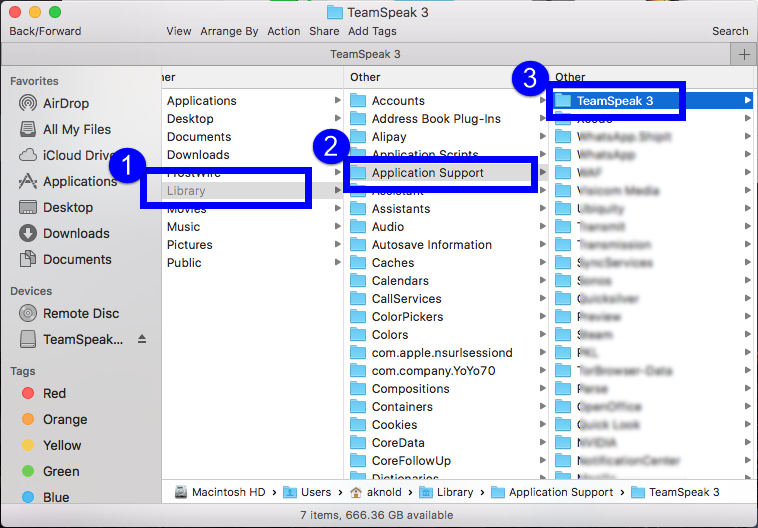758x528 pixels.
Task: Open the Compositions folder
Action: tap(446, 389)
